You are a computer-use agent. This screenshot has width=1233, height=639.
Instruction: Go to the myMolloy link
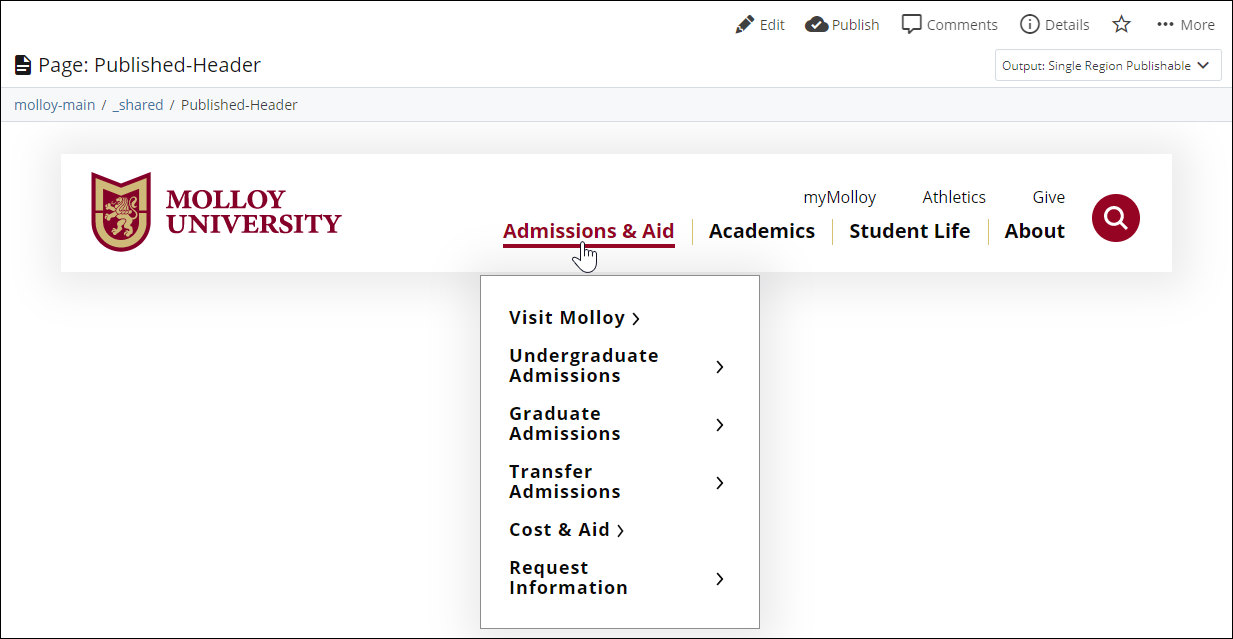tap(839, 197)
